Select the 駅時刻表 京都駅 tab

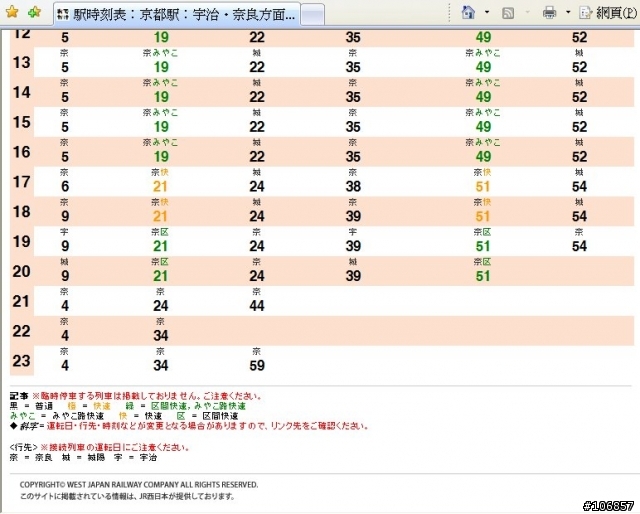pos(177,14)
